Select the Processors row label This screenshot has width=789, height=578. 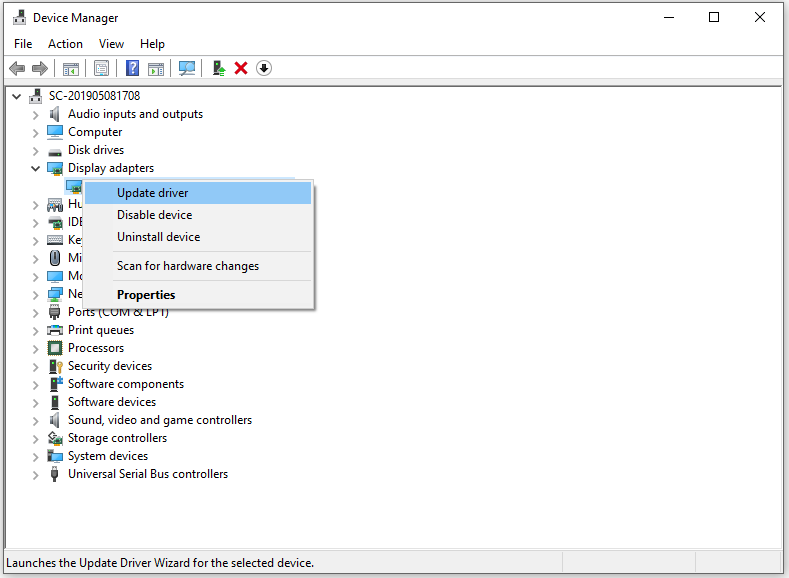pos(96,348)
